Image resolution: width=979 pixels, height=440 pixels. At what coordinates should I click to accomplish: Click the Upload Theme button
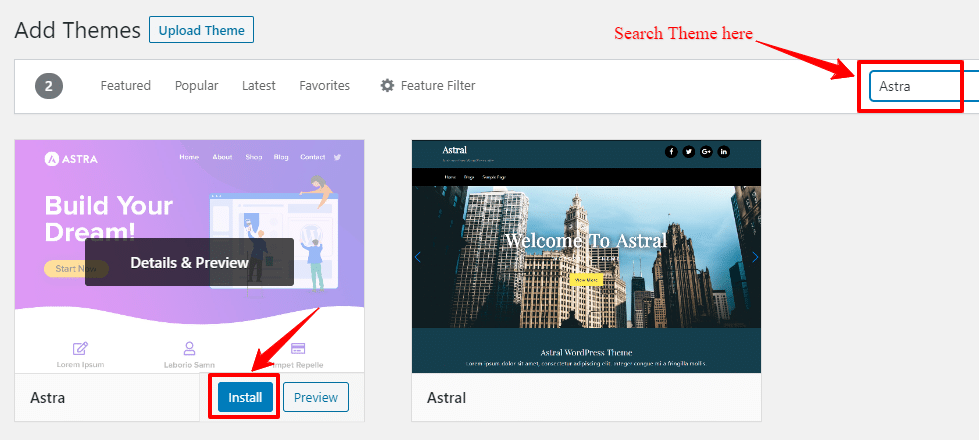click(x=201, y=30)
